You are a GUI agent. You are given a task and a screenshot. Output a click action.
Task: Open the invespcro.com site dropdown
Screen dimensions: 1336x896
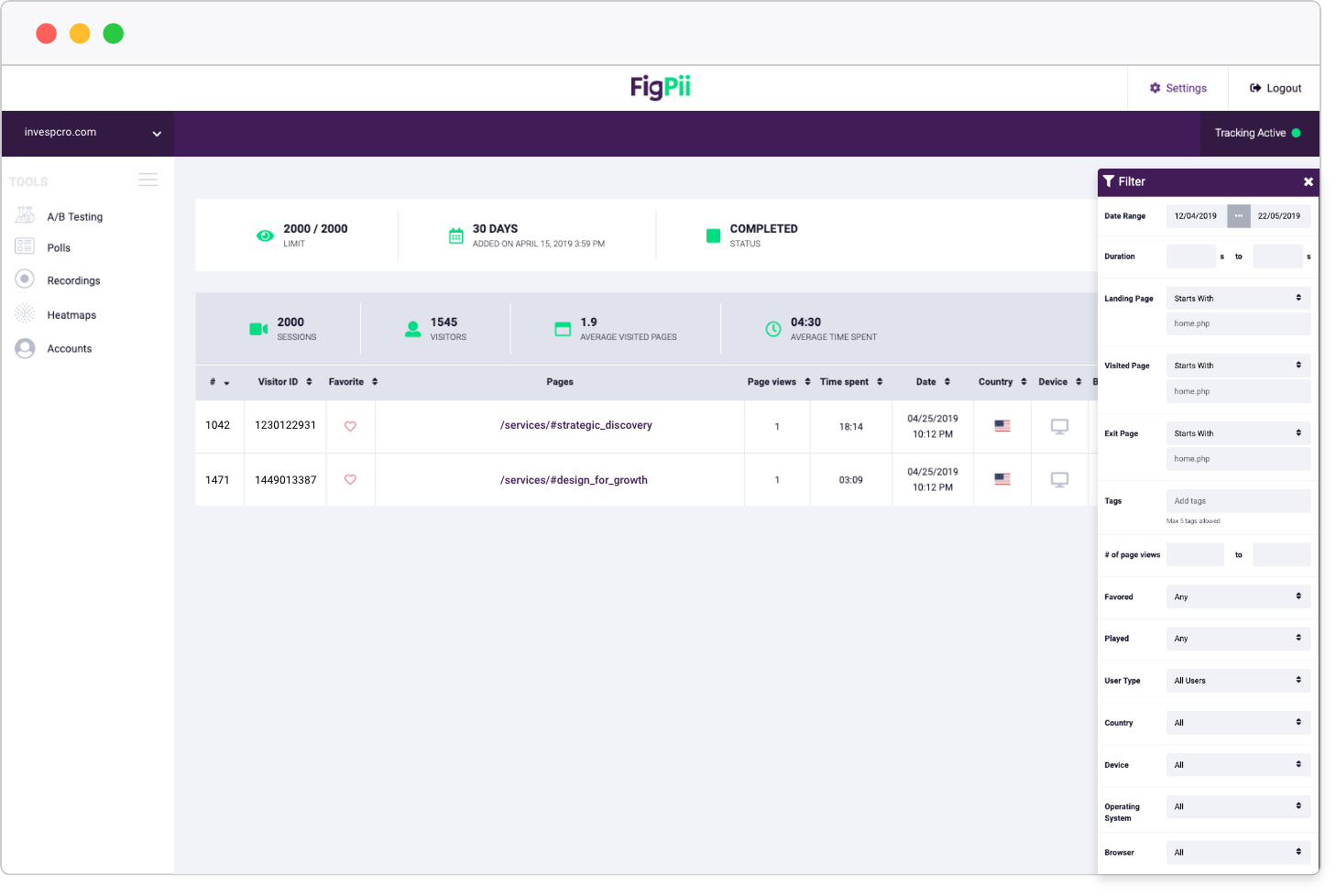(x=88, y=133)
